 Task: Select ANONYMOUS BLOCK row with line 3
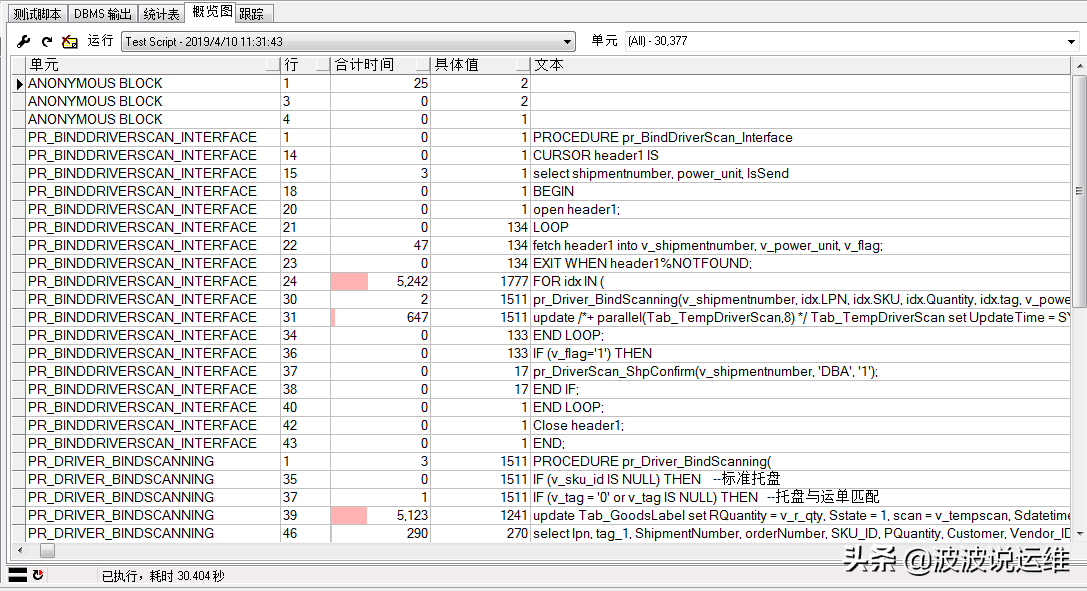click(541, 101)
